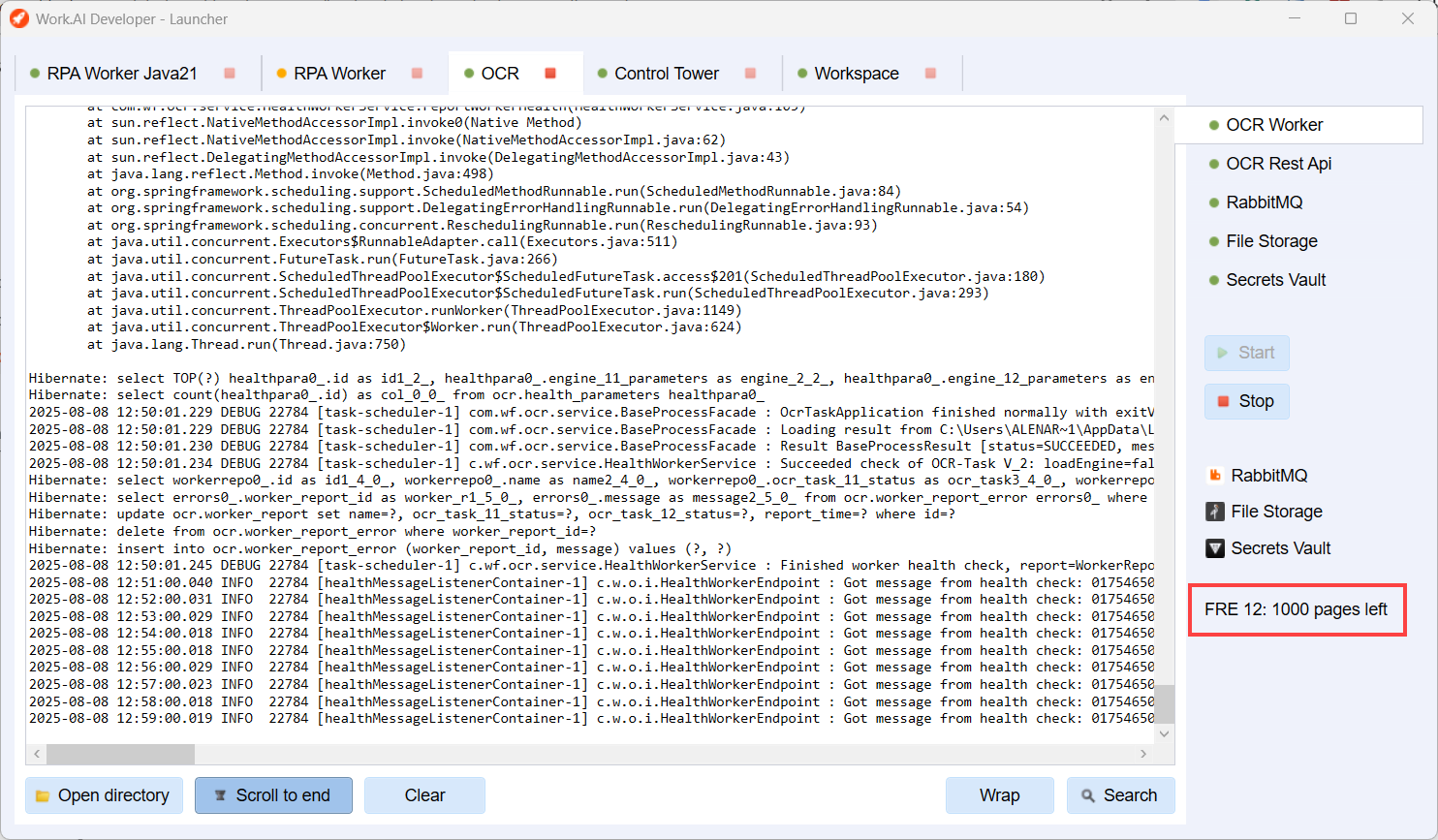Toggle the Scroll to end button
1438x840 pixels.
[x=273, y=795]
